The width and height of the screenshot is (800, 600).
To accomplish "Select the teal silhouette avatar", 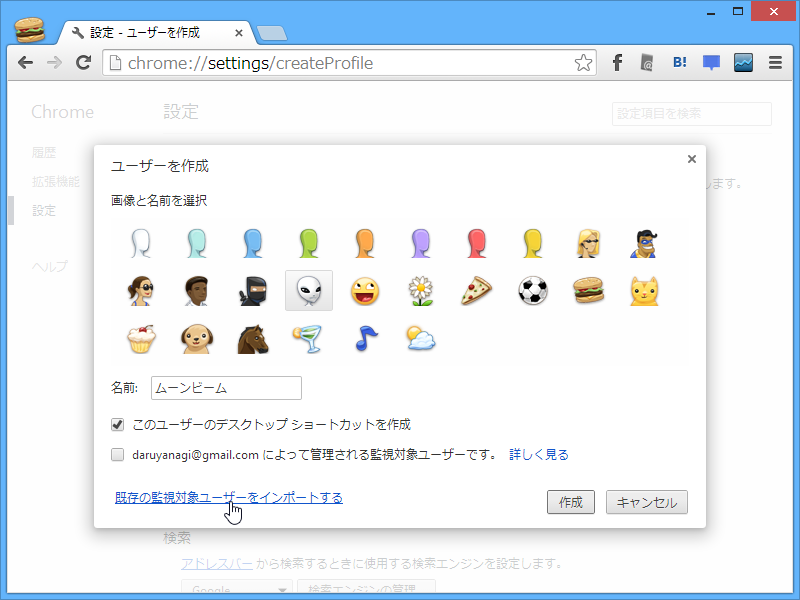I will click(x=197, y=243).
